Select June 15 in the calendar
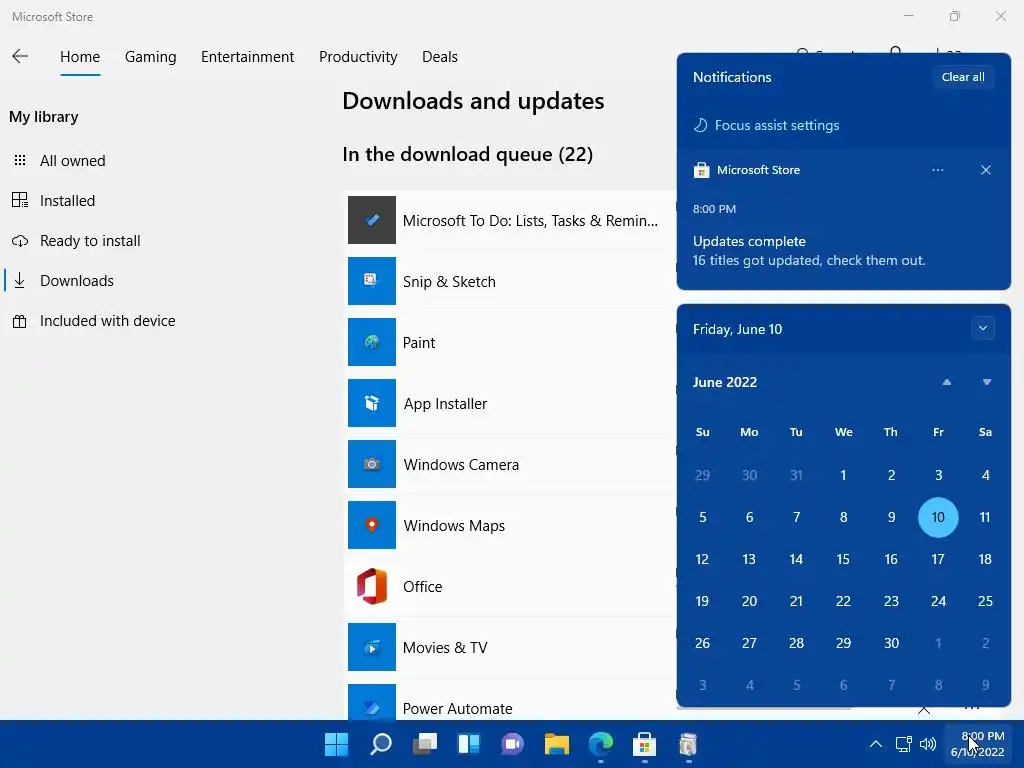This screenshot has height=768, width=1024. (x=843, y=559)
